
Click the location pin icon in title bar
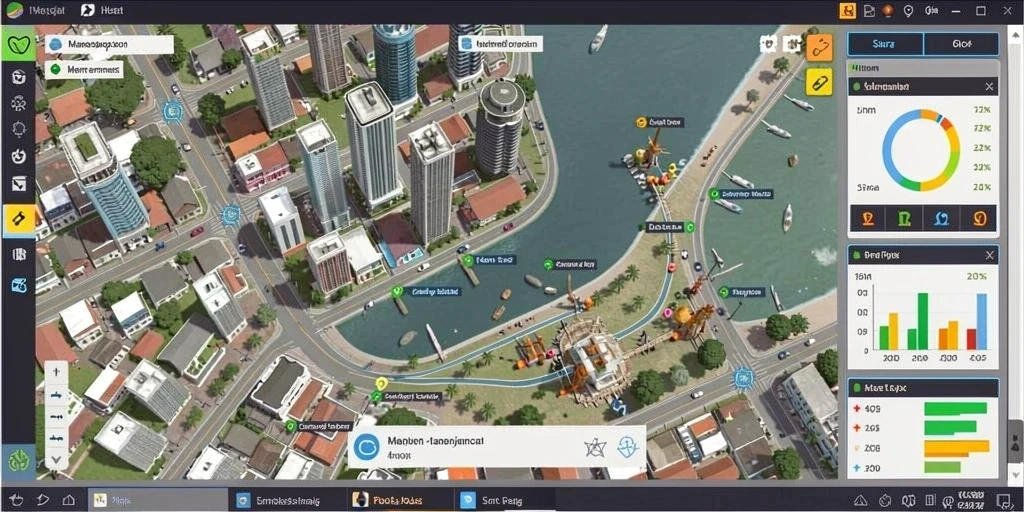[907, 10]
